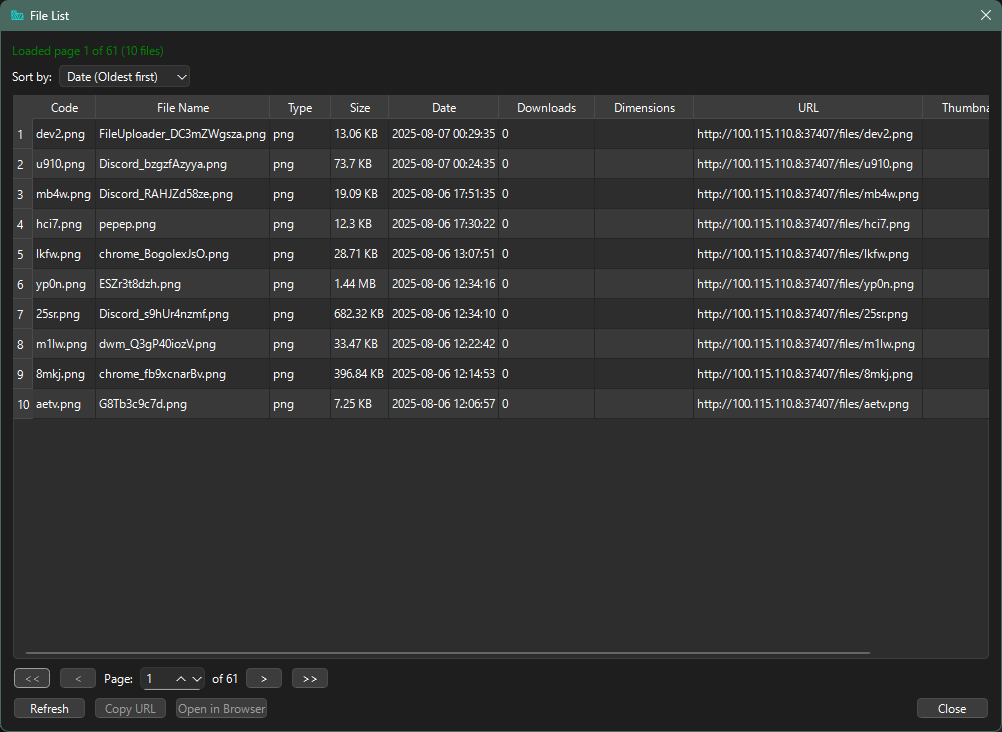
Task: Select row 4 containing pepep.png
Action: click(127, 224)
